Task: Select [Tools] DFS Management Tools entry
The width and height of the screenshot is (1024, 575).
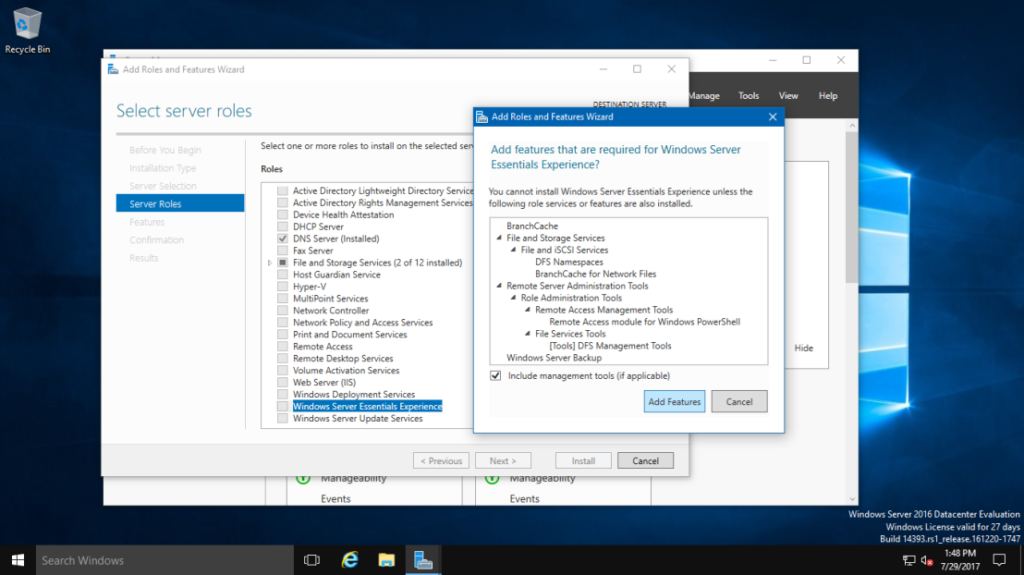Action: coord(610,346)
